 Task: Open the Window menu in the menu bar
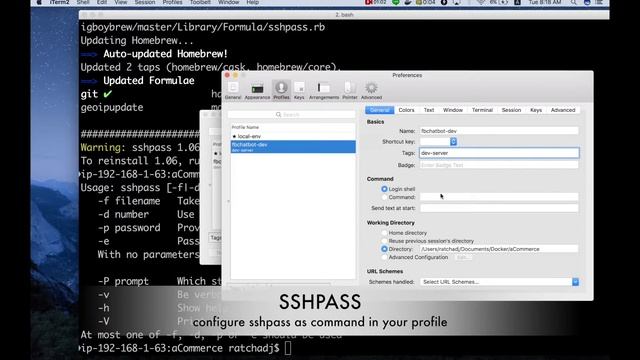[x=229, y=2]
